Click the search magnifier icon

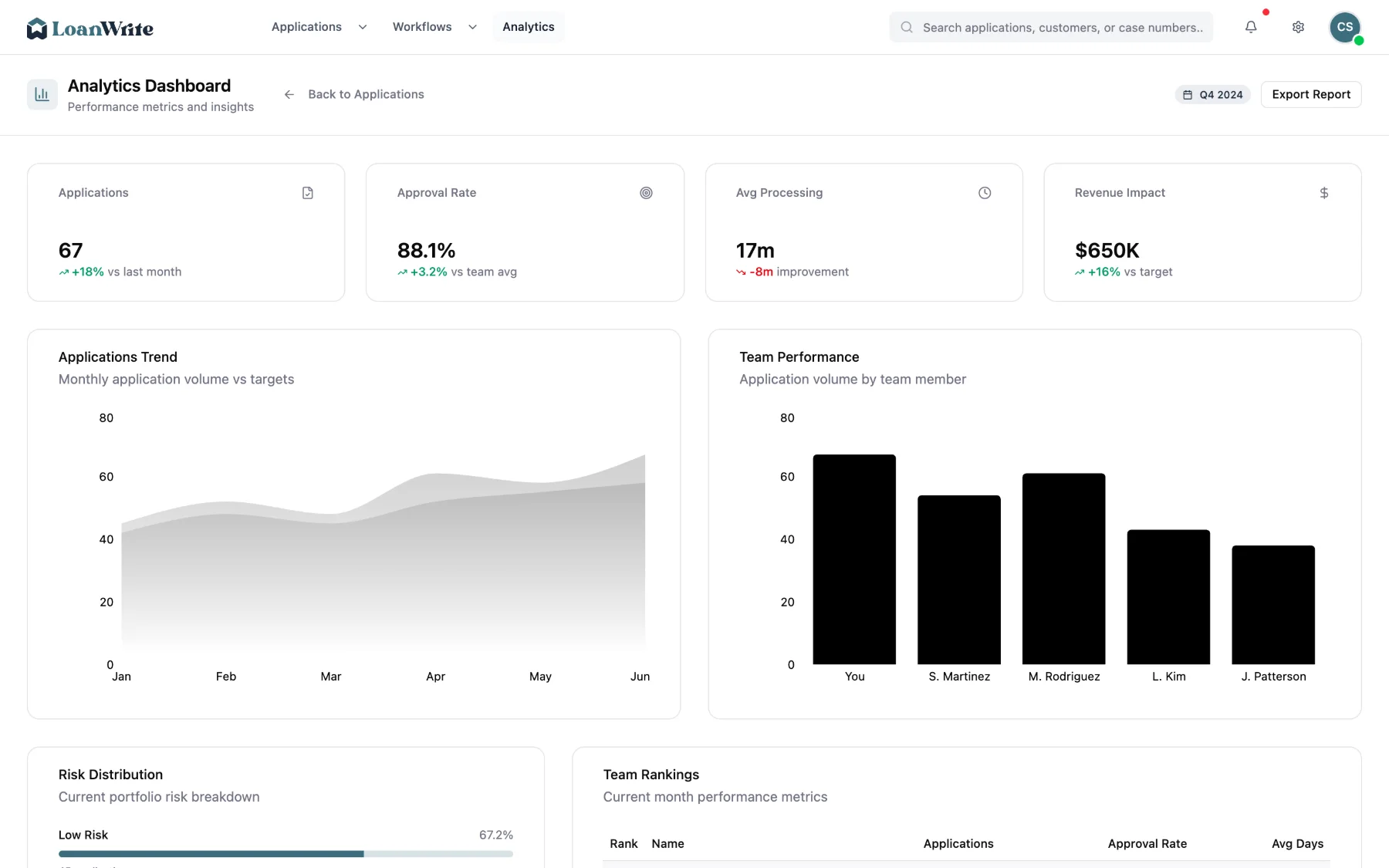tap(907, 27)
